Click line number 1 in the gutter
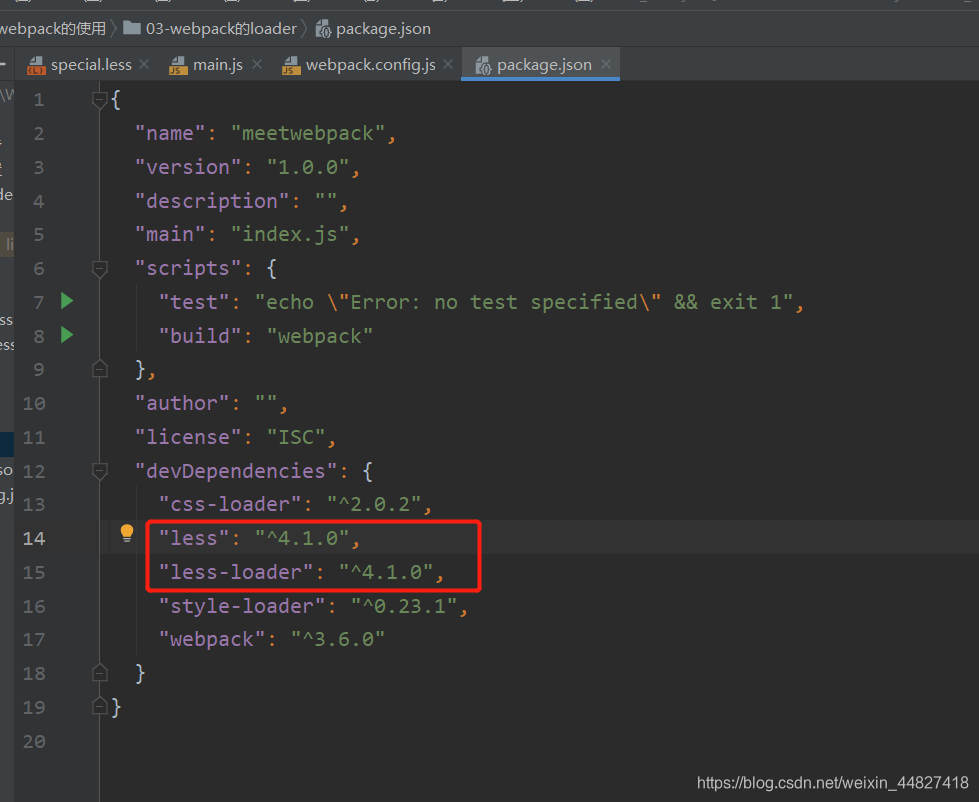 [39, 99]
